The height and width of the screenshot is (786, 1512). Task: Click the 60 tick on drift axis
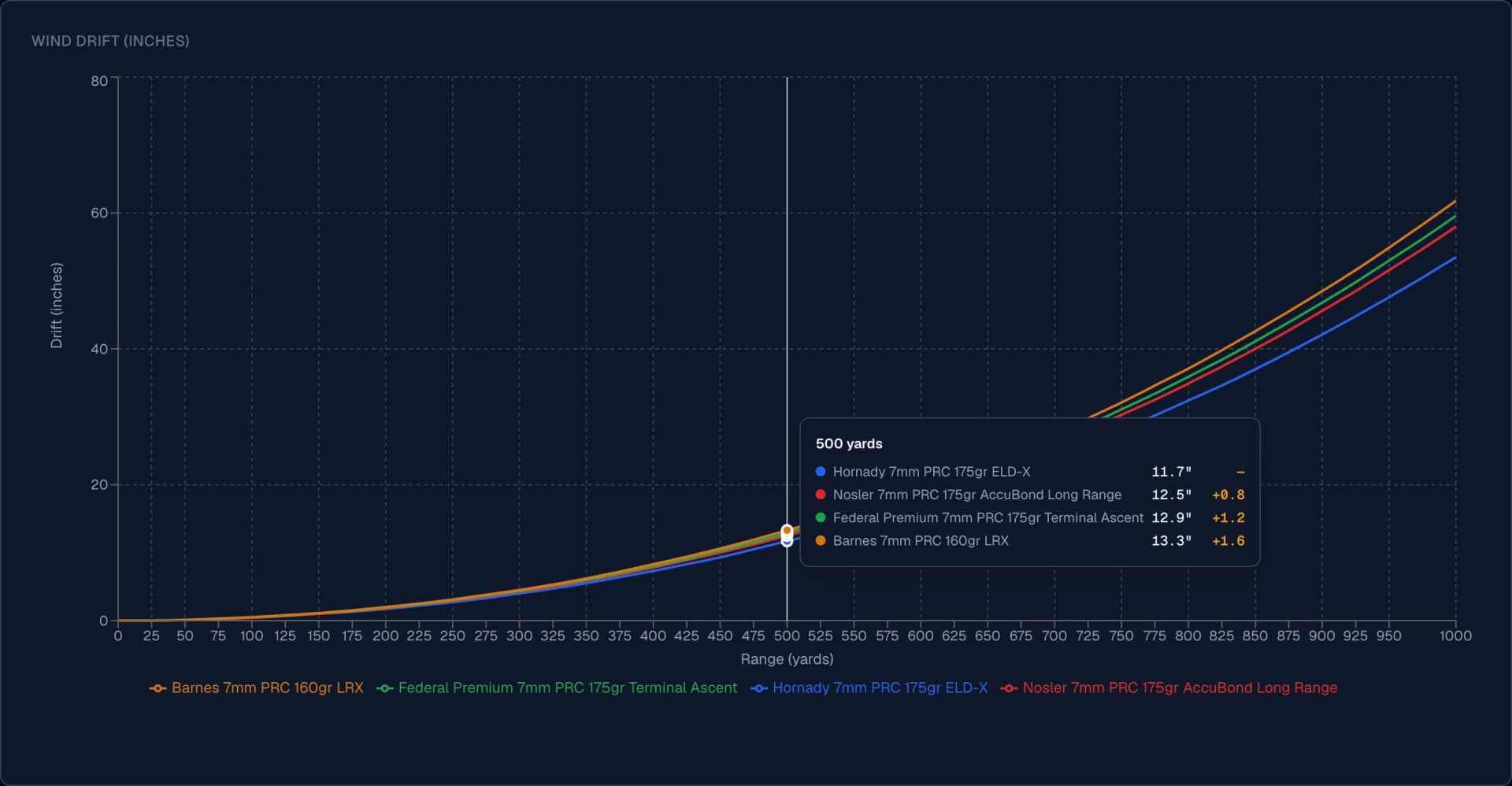pos(99,213)
